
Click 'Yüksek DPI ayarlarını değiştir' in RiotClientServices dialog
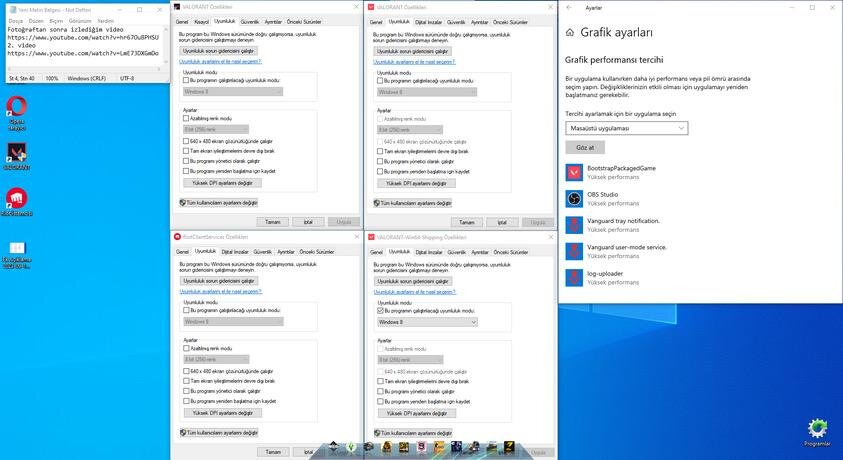[x=223, y=413]
